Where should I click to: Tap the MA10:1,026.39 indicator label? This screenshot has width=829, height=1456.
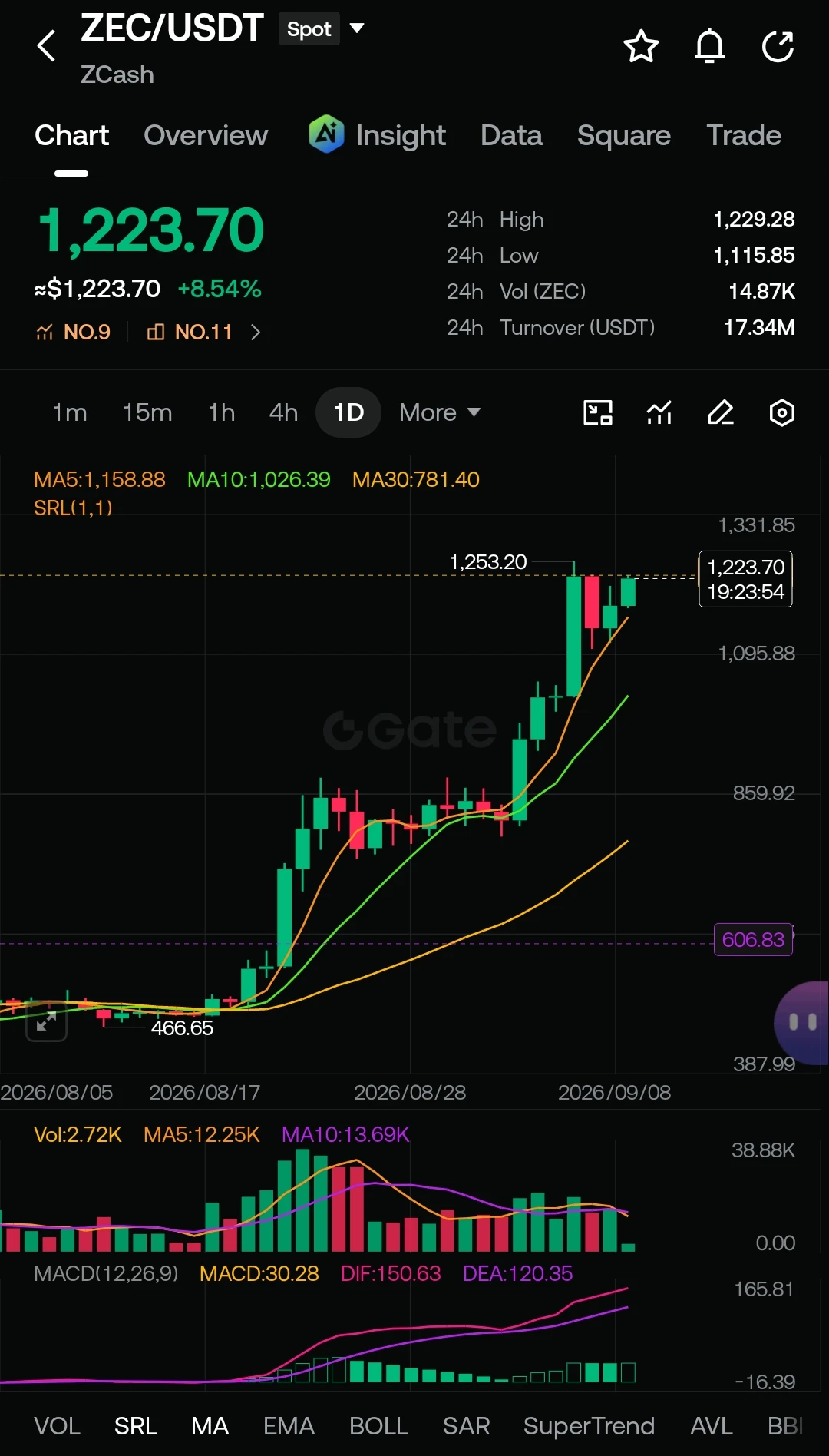tap(259, 479)
